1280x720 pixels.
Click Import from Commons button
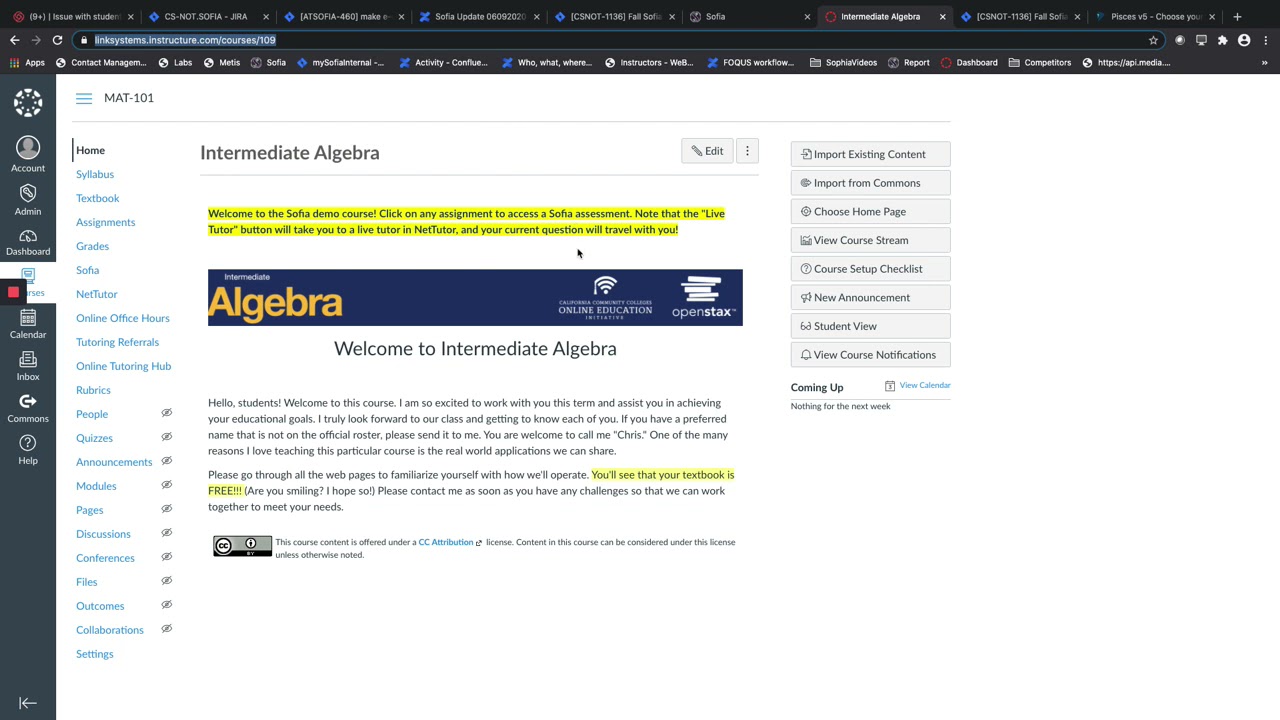coord(870,183)
